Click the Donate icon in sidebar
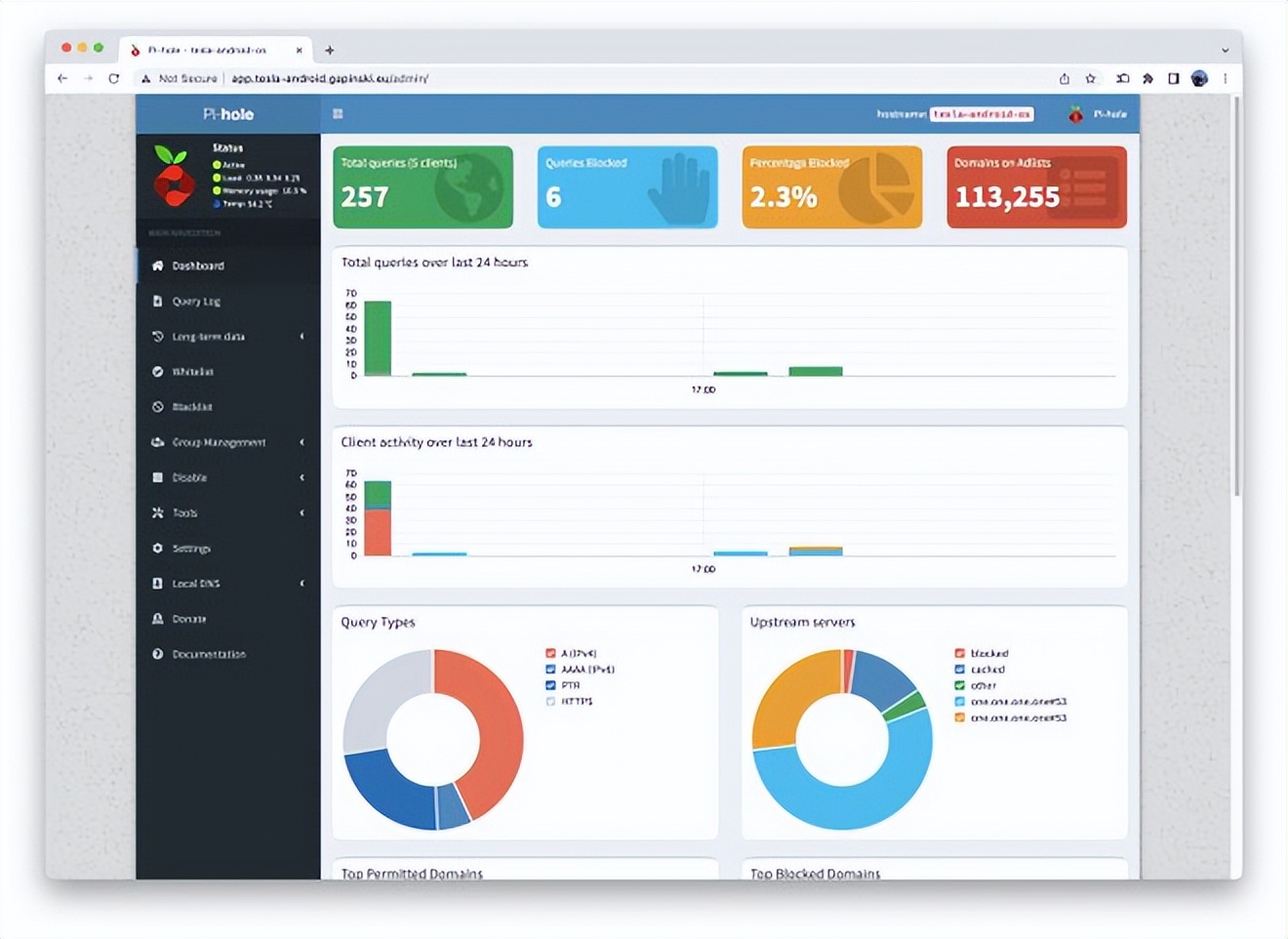The height and width of the screenshot is (939, 1288). [x=157, y=618]
